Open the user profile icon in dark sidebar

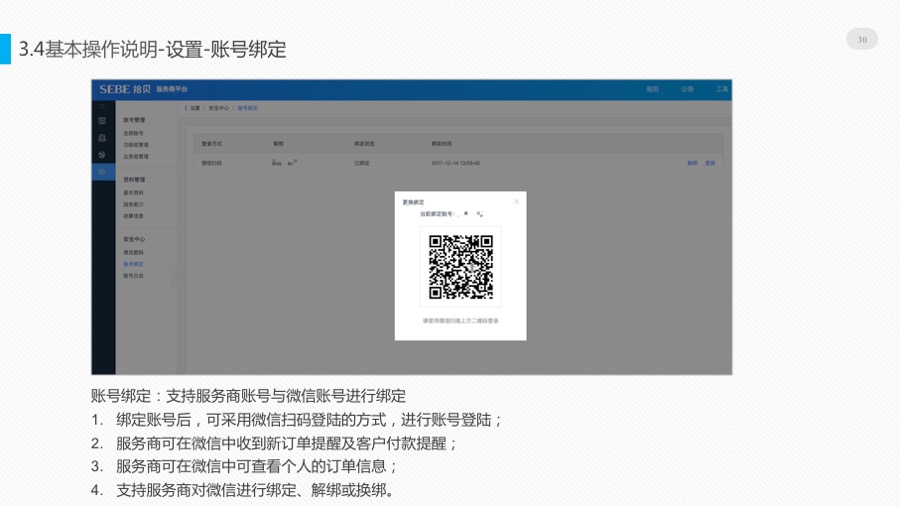pos(102,138)
